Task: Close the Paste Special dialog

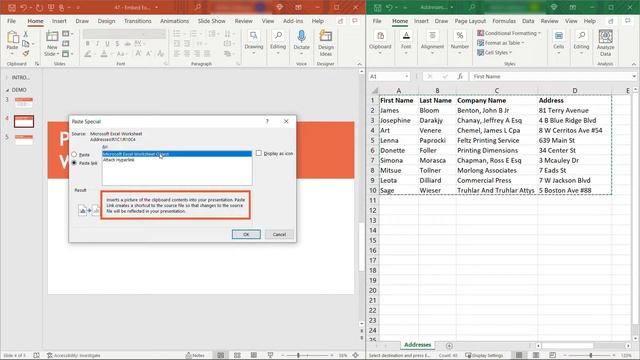Action: pyautogui.click(x=286, y=121)
